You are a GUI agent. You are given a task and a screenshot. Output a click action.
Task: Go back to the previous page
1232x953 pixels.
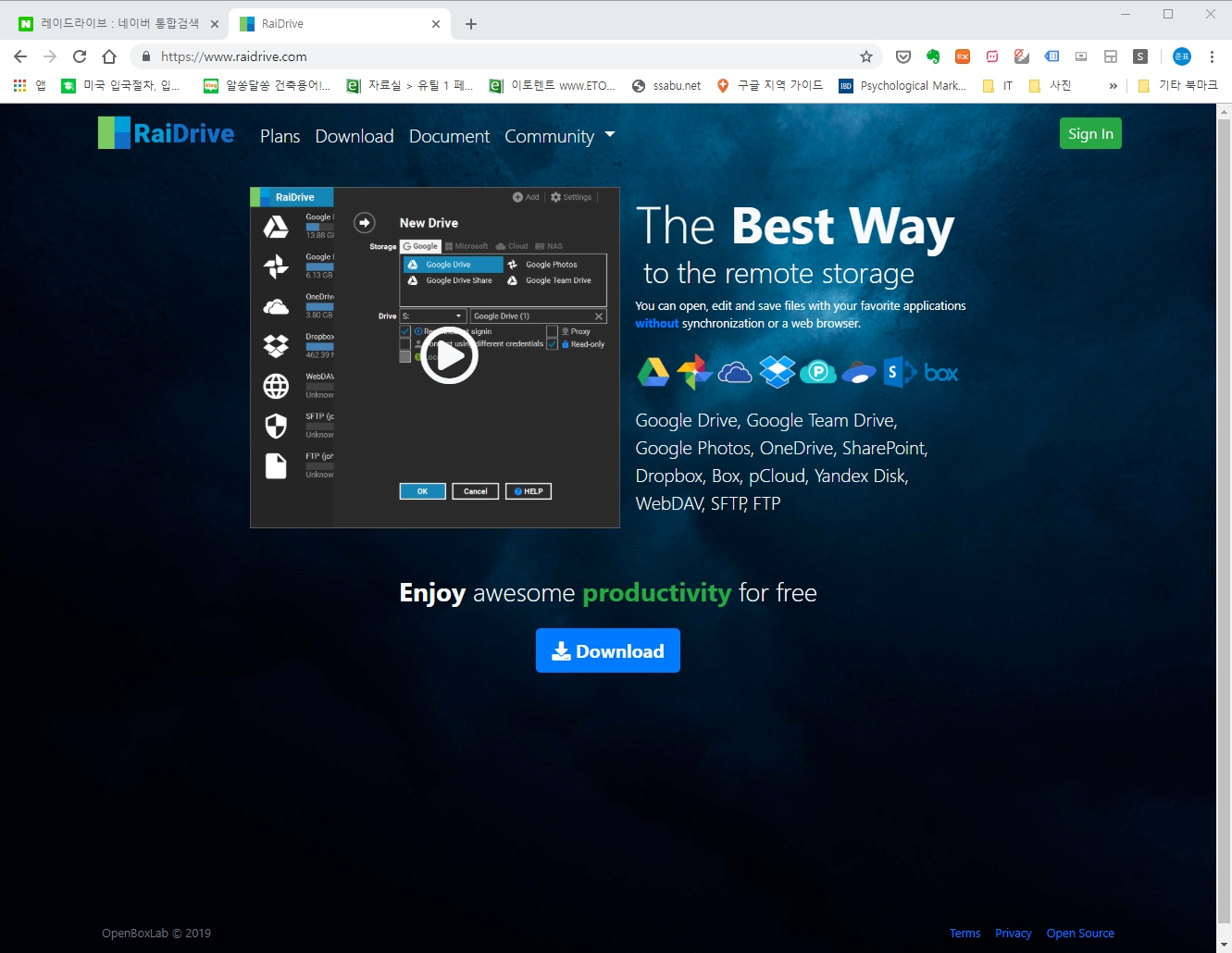pyautogui.click(x=20, y=56)
